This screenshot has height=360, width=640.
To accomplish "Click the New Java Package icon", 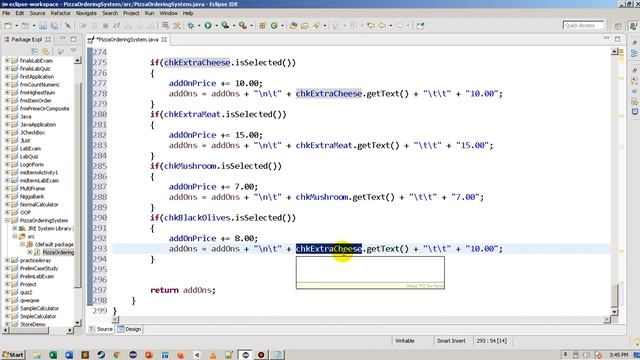I will pyautogui.click(x=262, y=26).
